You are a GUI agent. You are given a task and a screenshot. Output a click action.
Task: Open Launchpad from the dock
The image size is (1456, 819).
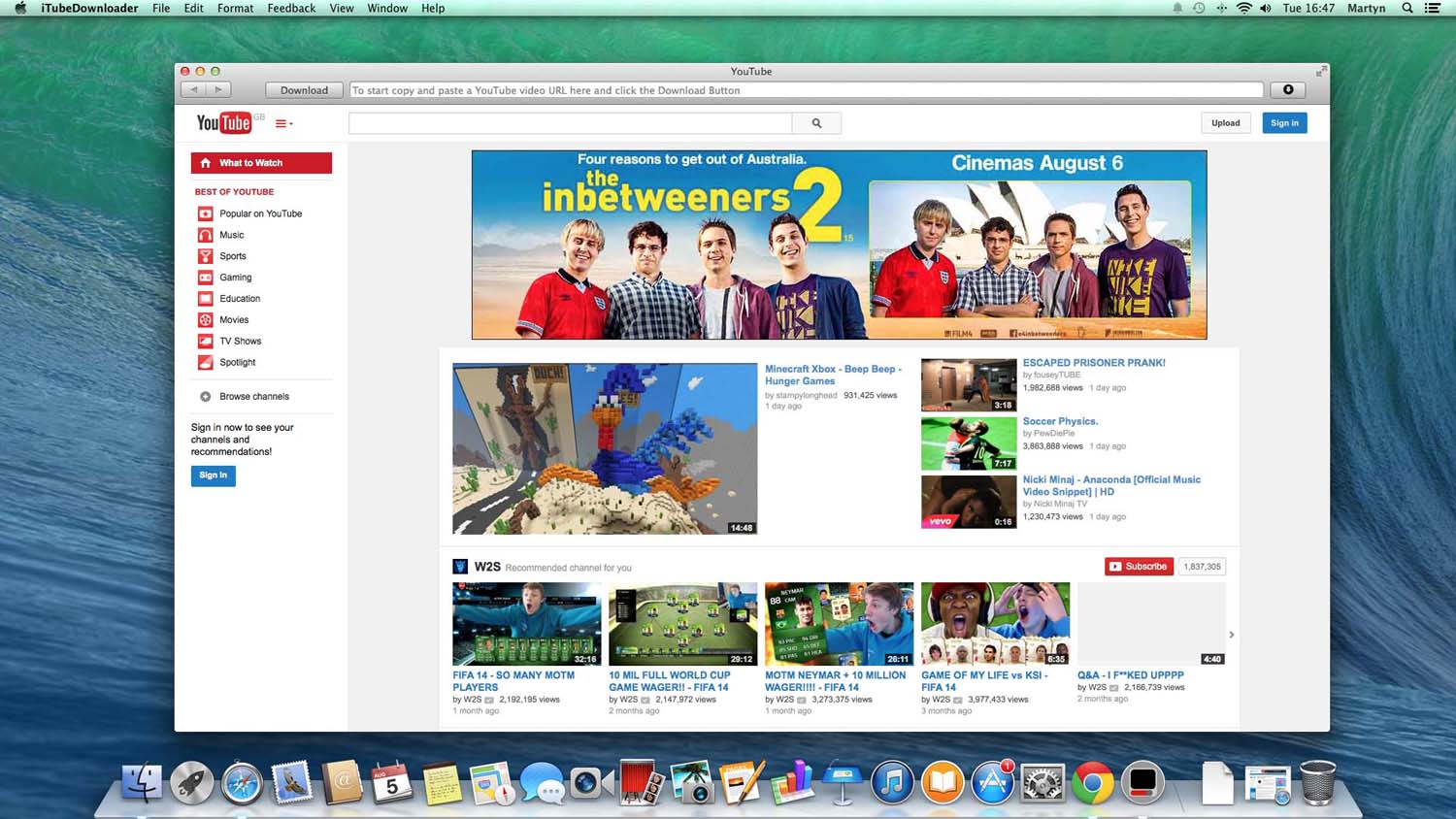pos(192,783)
